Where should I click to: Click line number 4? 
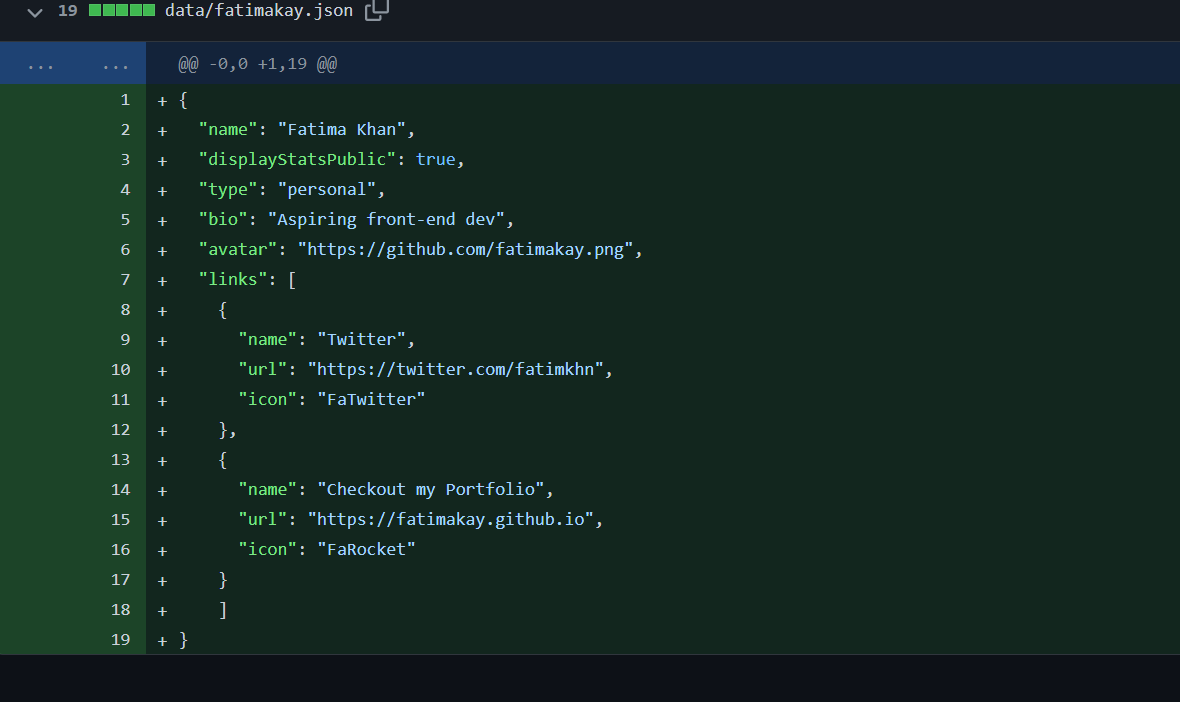pos(125,190)
